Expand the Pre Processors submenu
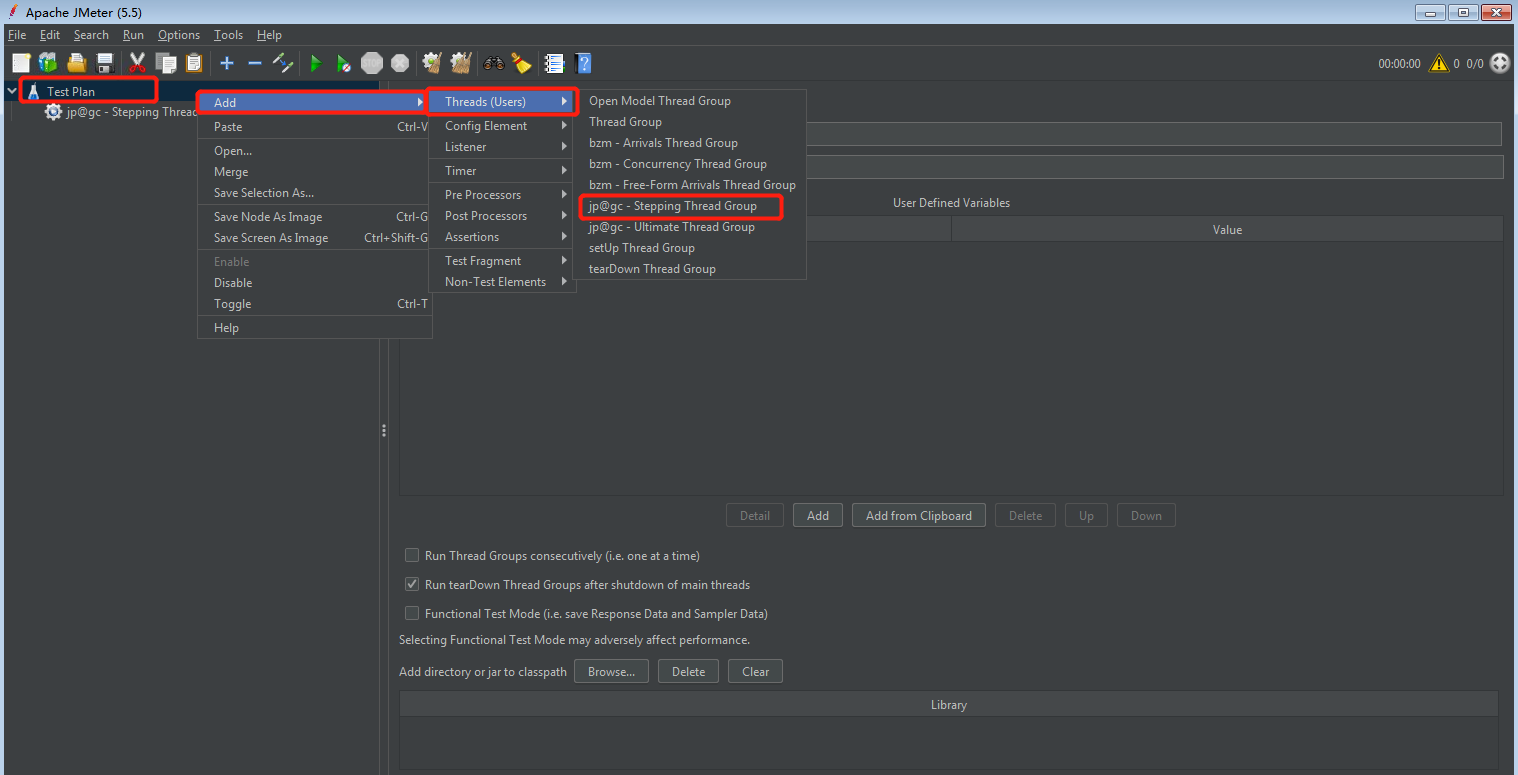The image size is (1518, 775). pyautogui.click(x=502, y=195)
